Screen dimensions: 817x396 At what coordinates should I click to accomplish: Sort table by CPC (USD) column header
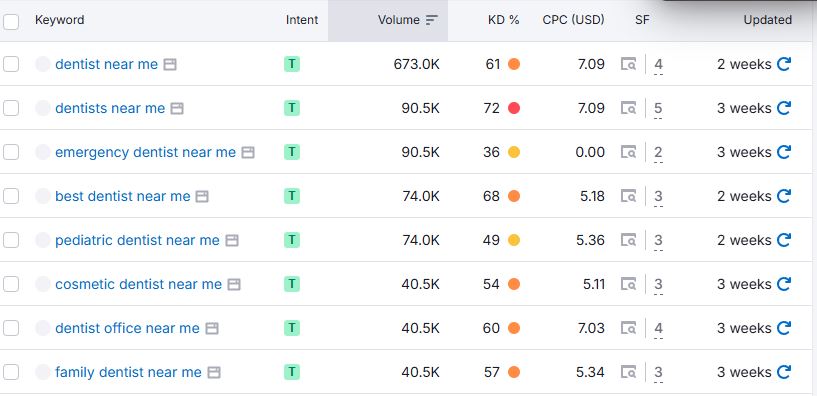click(573, 20)
